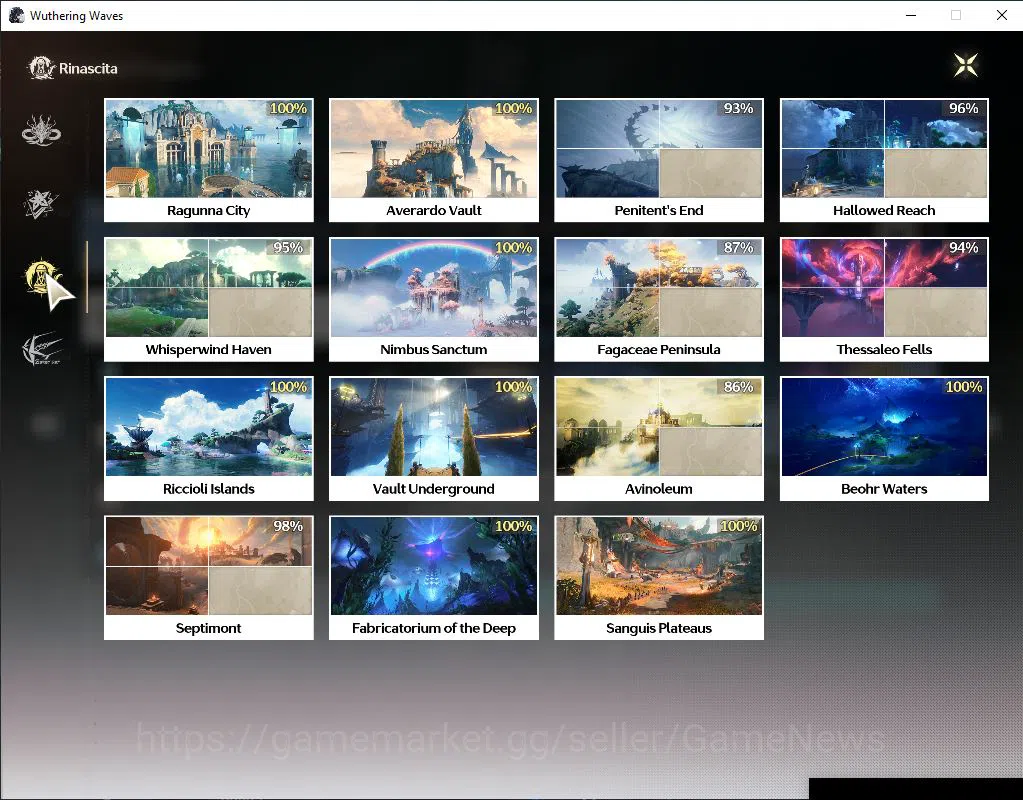Select the Beohr Waters thumbnail

884,427
